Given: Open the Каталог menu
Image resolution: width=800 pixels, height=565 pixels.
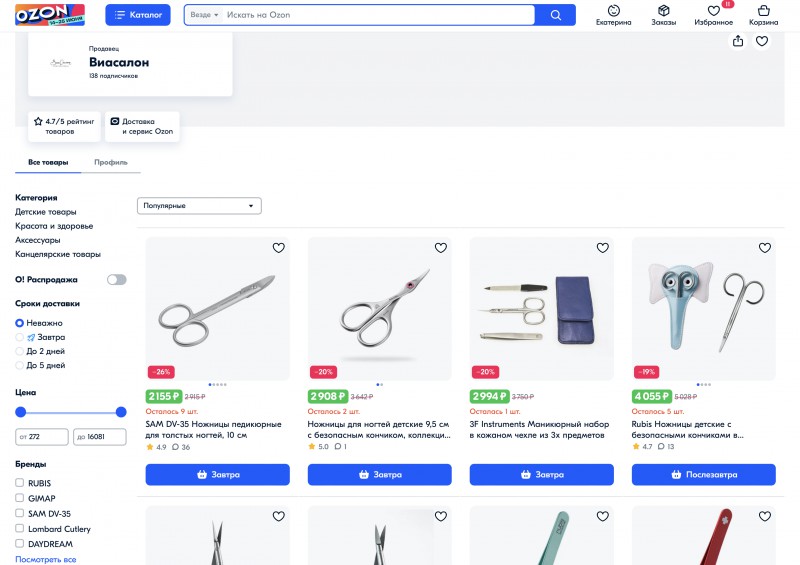Looking at the screenshot, I should coord(138,15).
